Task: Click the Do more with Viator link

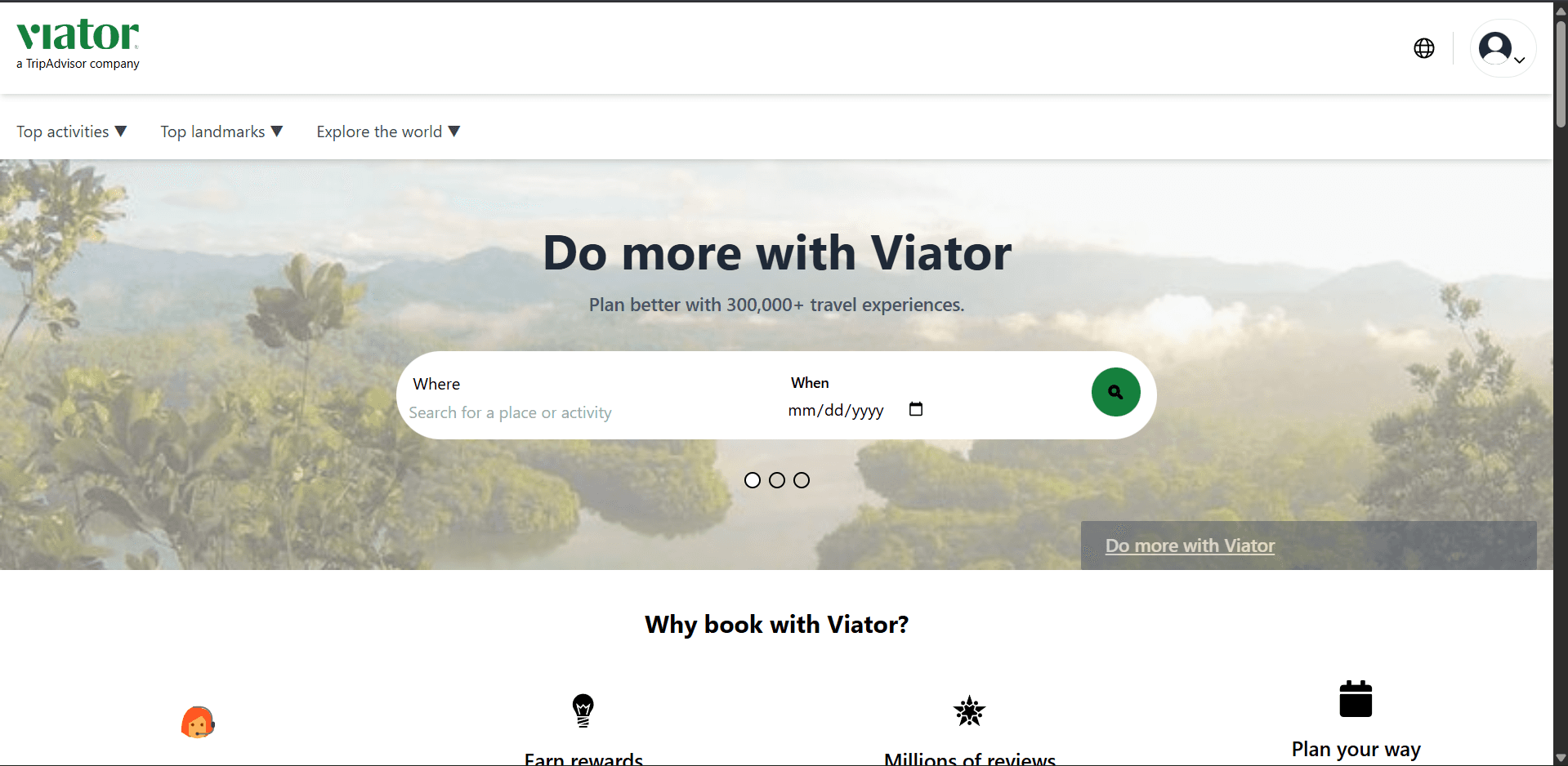Action: (1190, 546)
